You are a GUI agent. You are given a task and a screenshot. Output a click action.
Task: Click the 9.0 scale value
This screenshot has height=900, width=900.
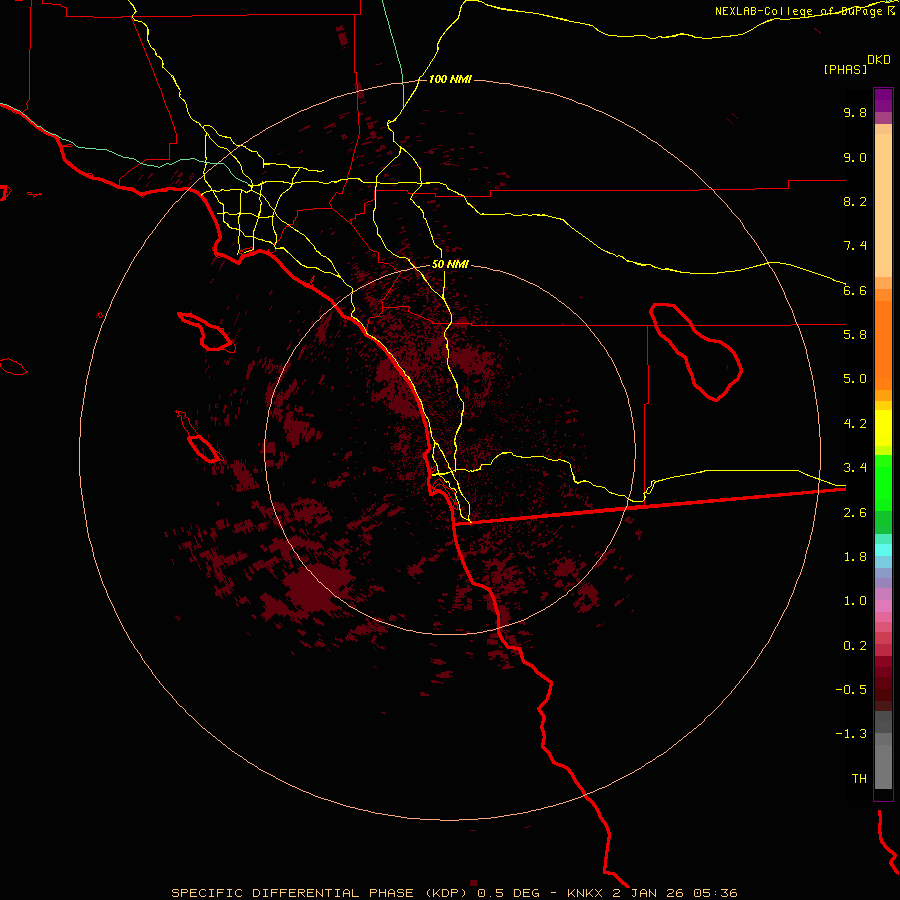coord(855,157)
